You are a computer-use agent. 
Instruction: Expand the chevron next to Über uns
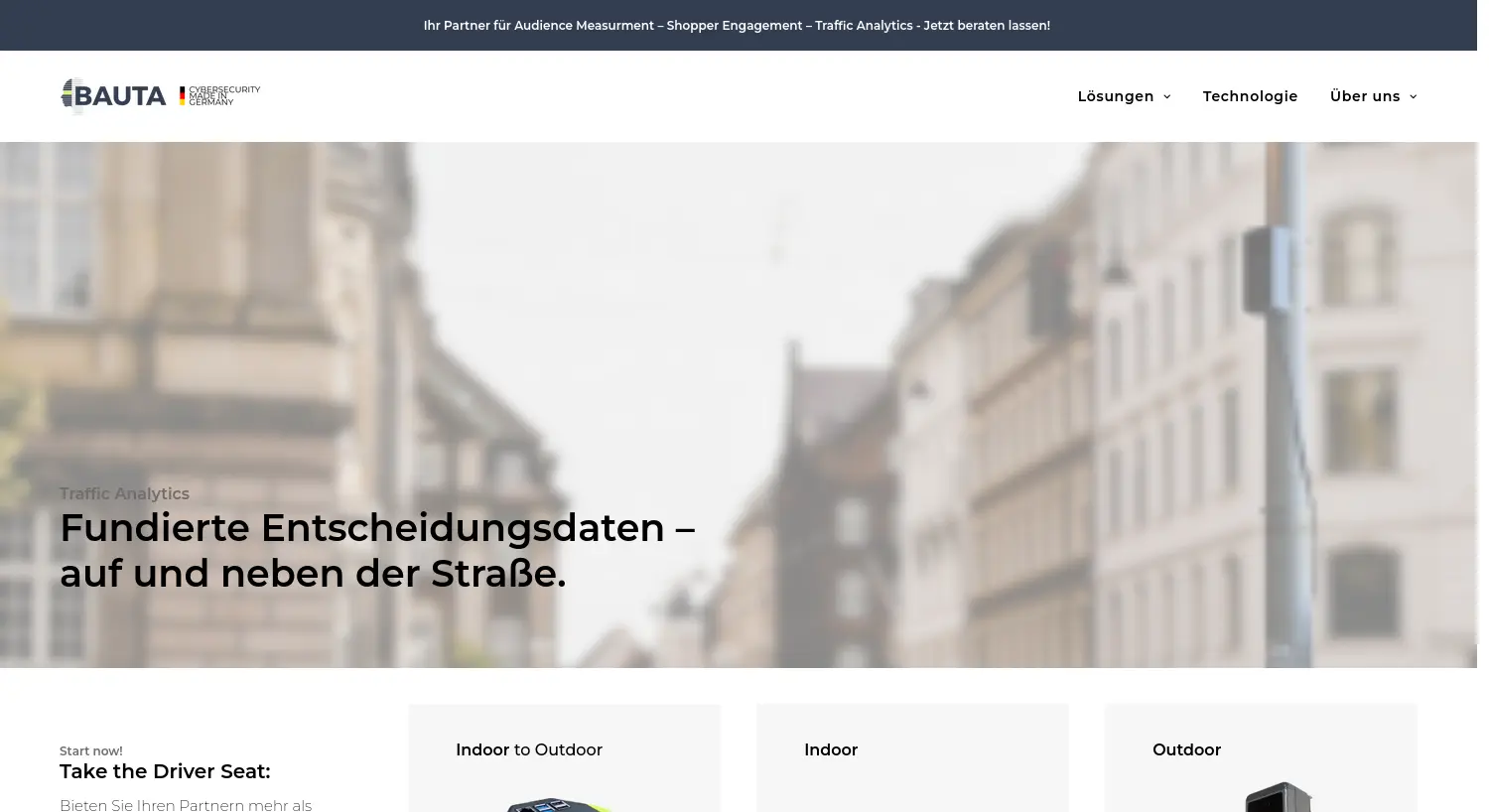point(1414,97)
